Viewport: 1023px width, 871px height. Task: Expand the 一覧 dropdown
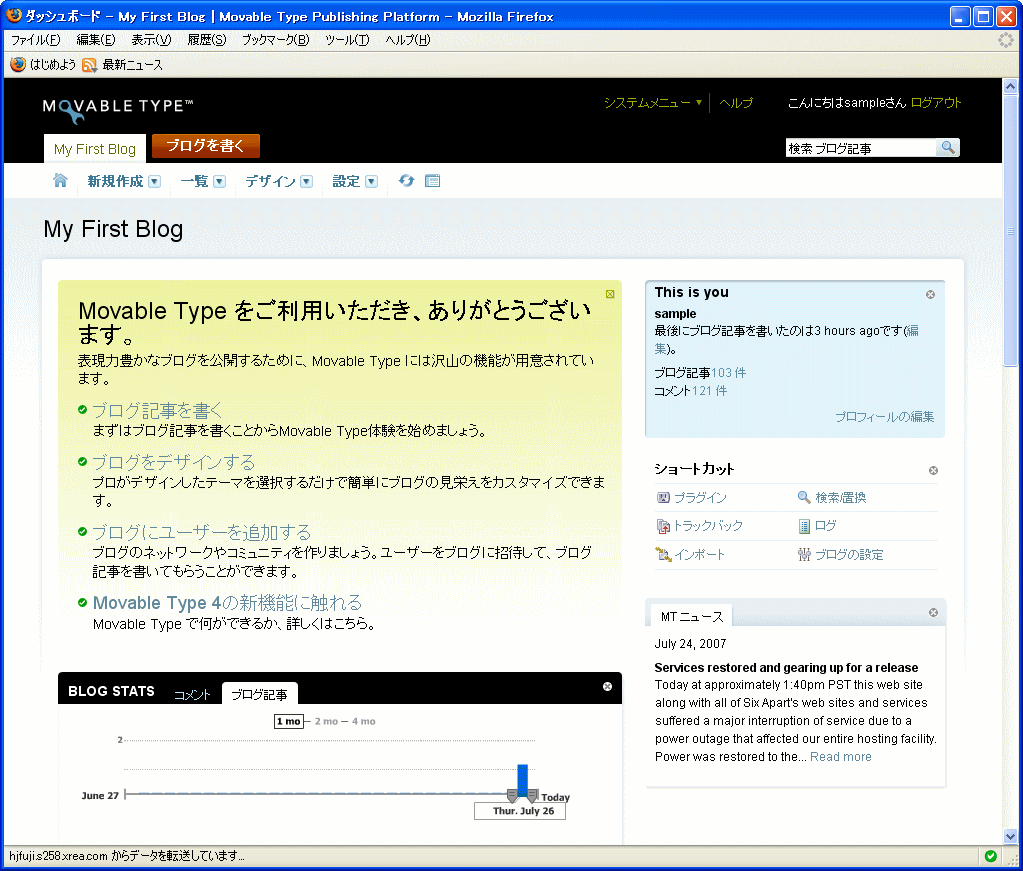(220, 181)
